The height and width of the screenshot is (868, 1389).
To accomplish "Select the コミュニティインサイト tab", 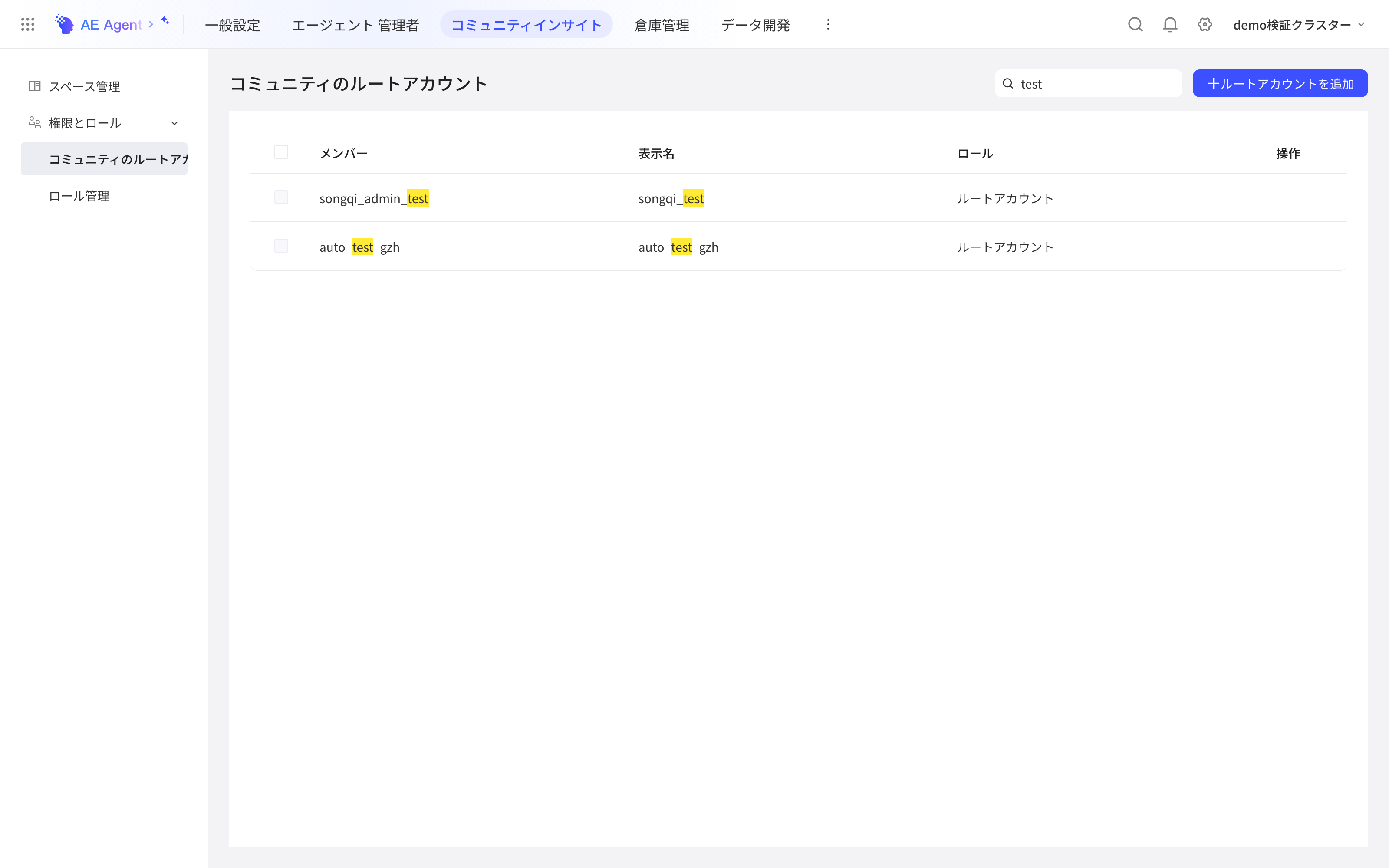I will pos(527,25).
